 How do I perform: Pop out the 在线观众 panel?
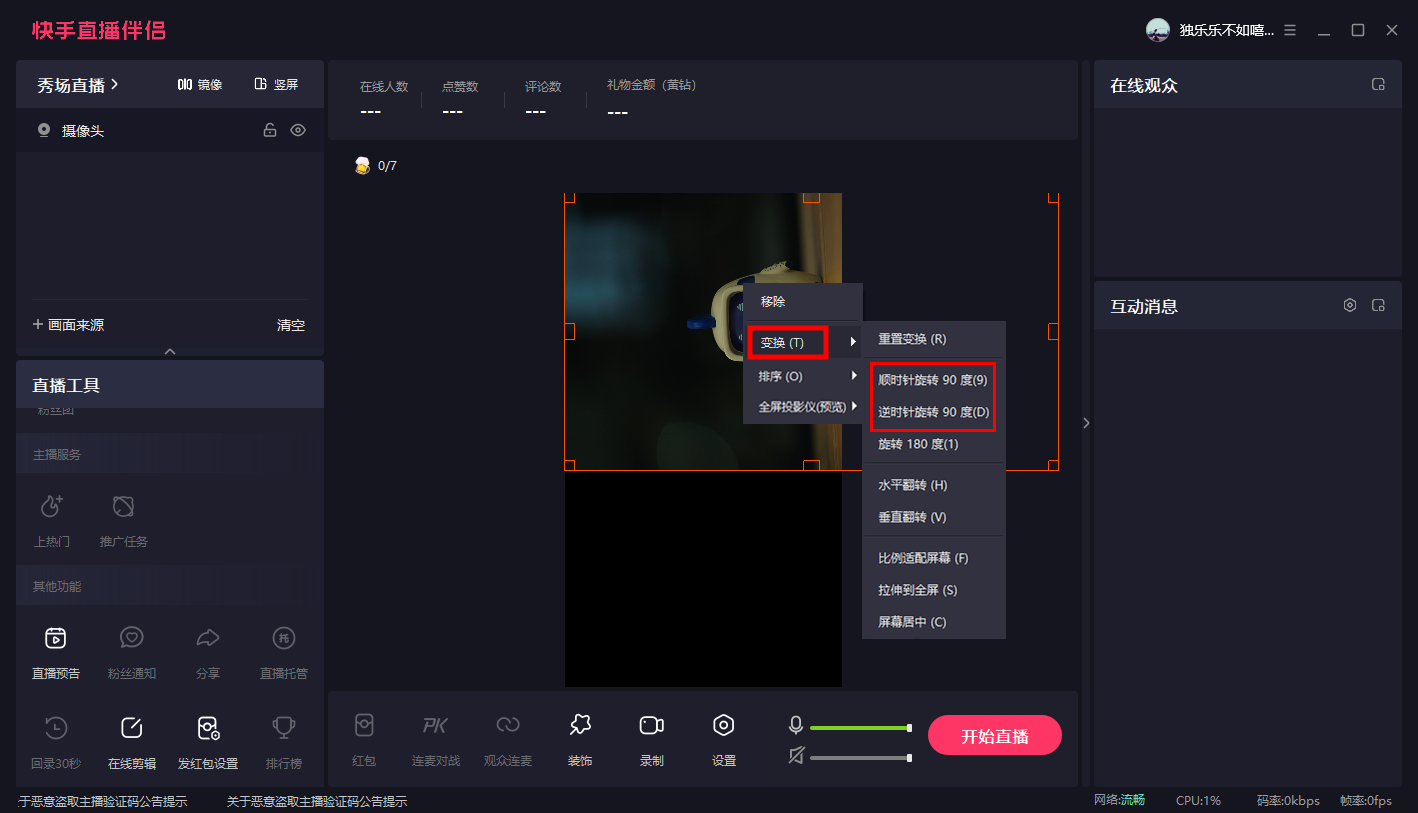point(1378,85)
